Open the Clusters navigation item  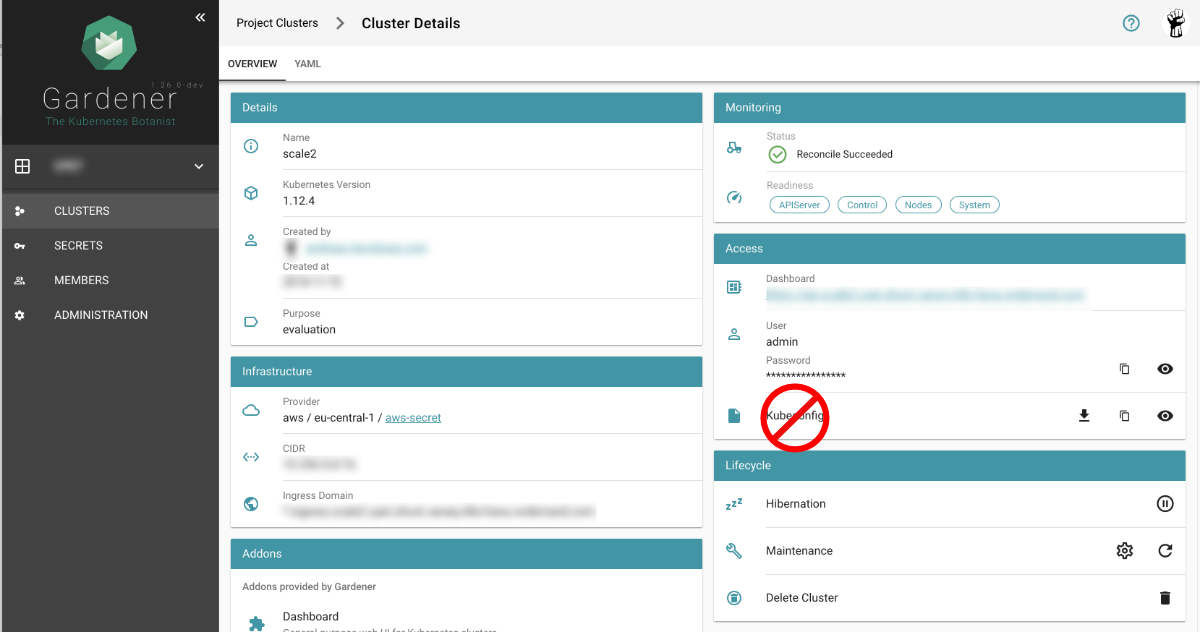pos(82,211)
